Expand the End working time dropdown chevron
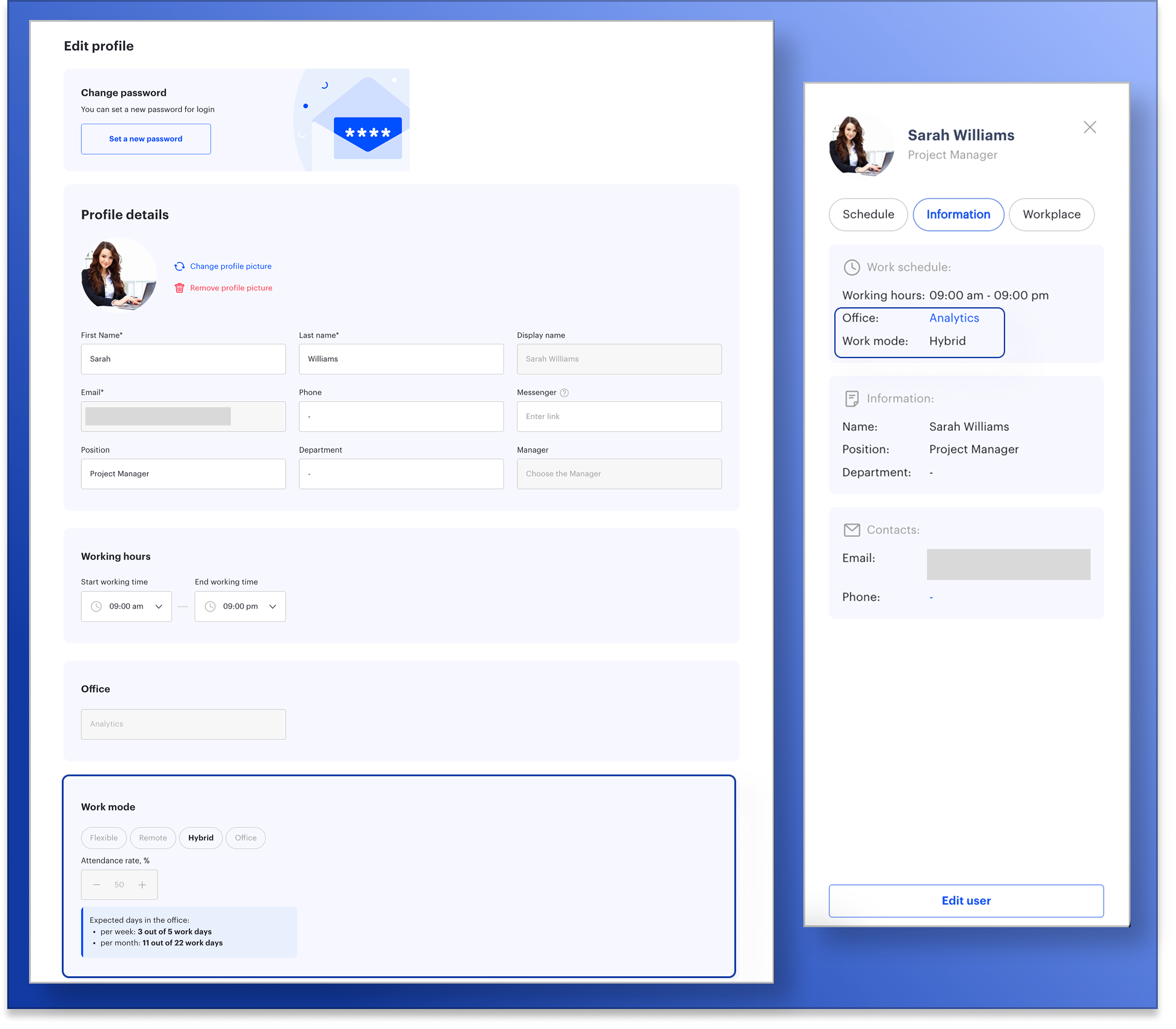The width and height of the screenshot is (1176, 1029). pyautogui.click(x=273, y=607)
